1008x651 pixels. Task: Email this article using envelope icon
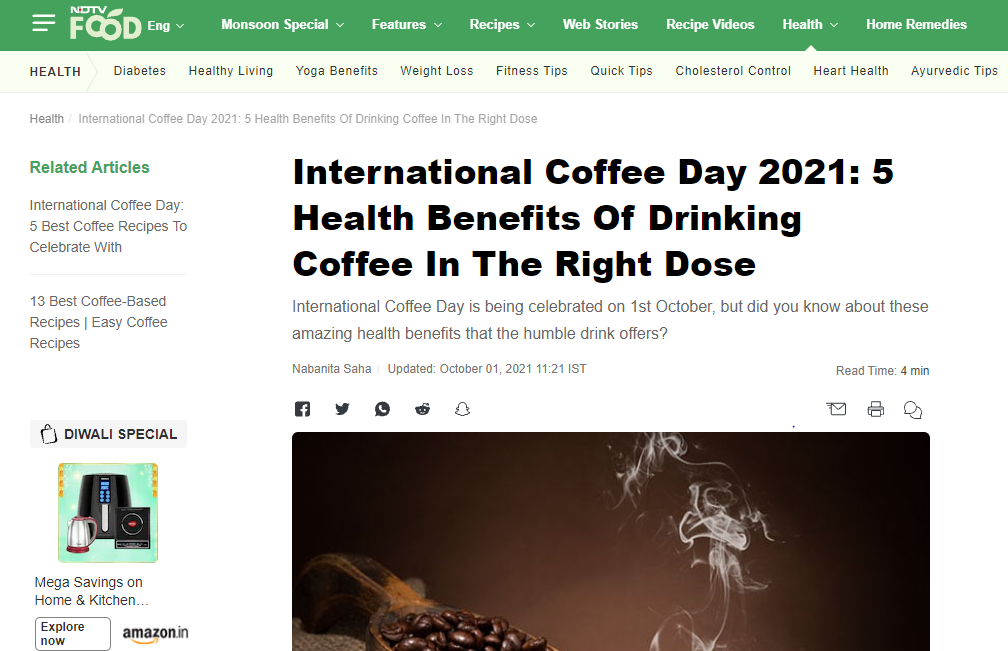[x=836, y=409]
